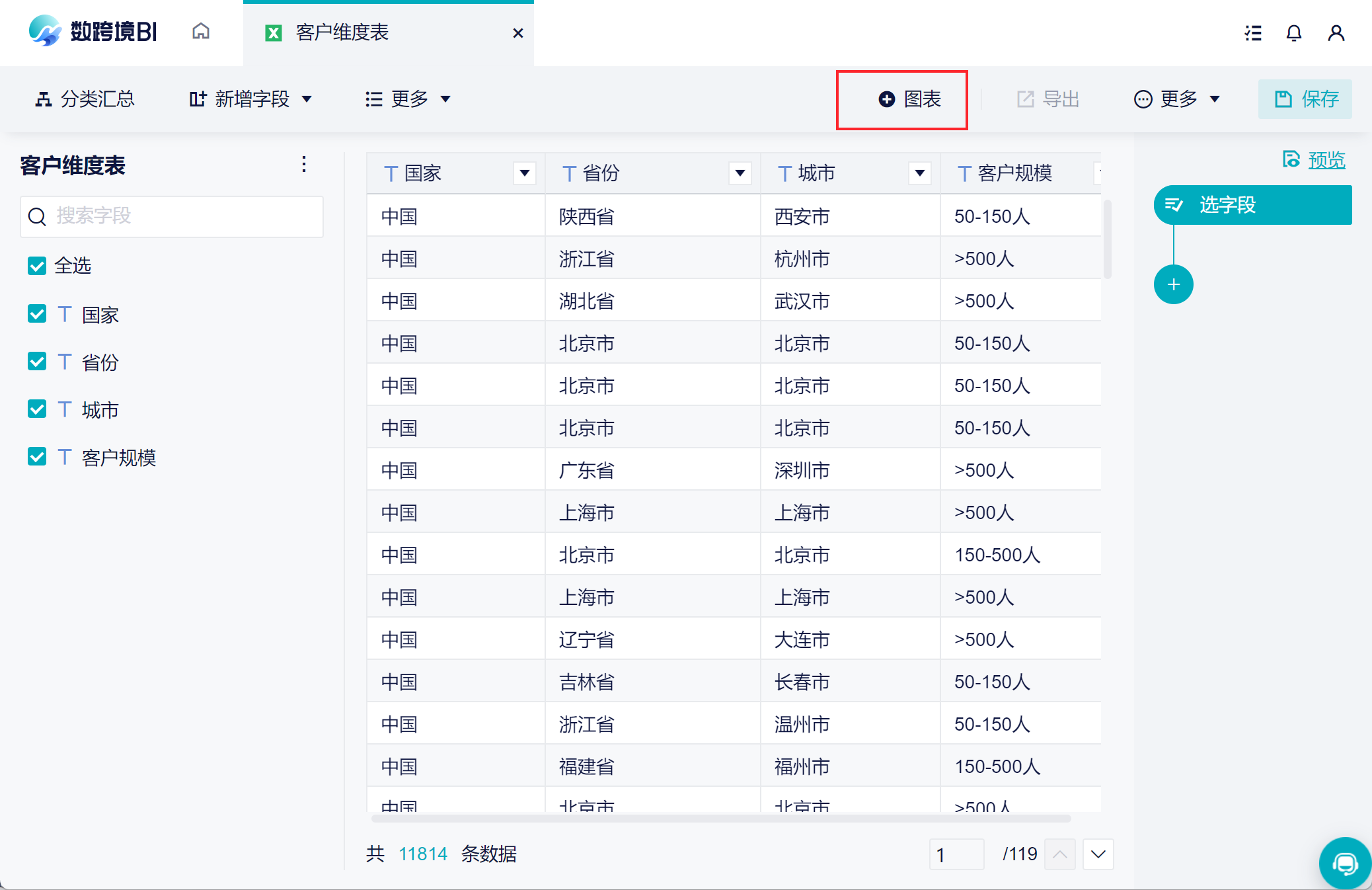1372x890 pixels.
Task: Open the notification bell
Action: pyautogui.click(x=1293, y=33)
